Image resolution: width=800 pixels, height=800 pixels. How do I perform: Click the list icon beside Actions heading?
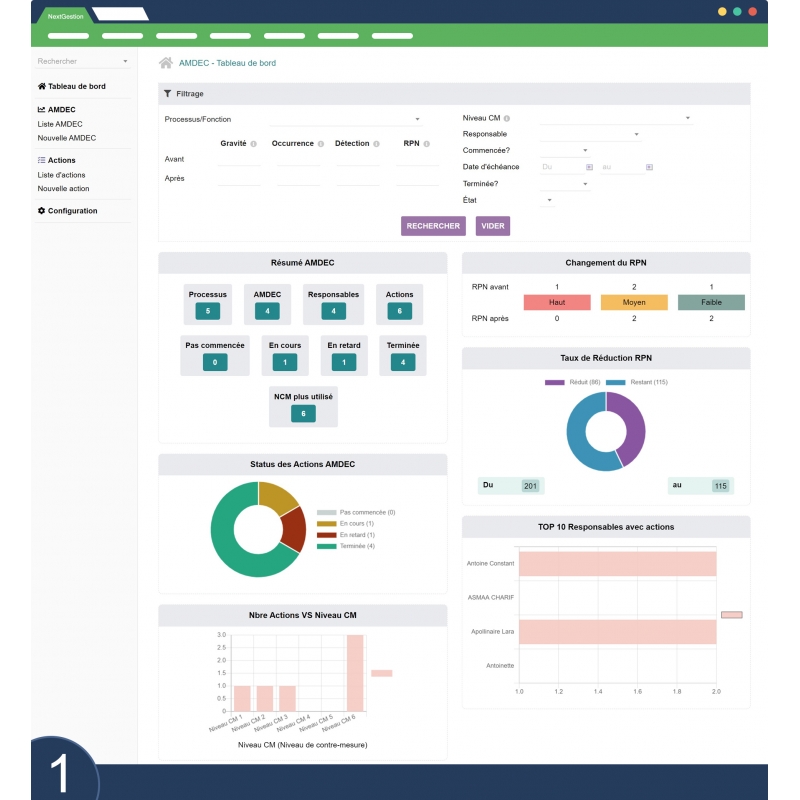pos(42,160)
